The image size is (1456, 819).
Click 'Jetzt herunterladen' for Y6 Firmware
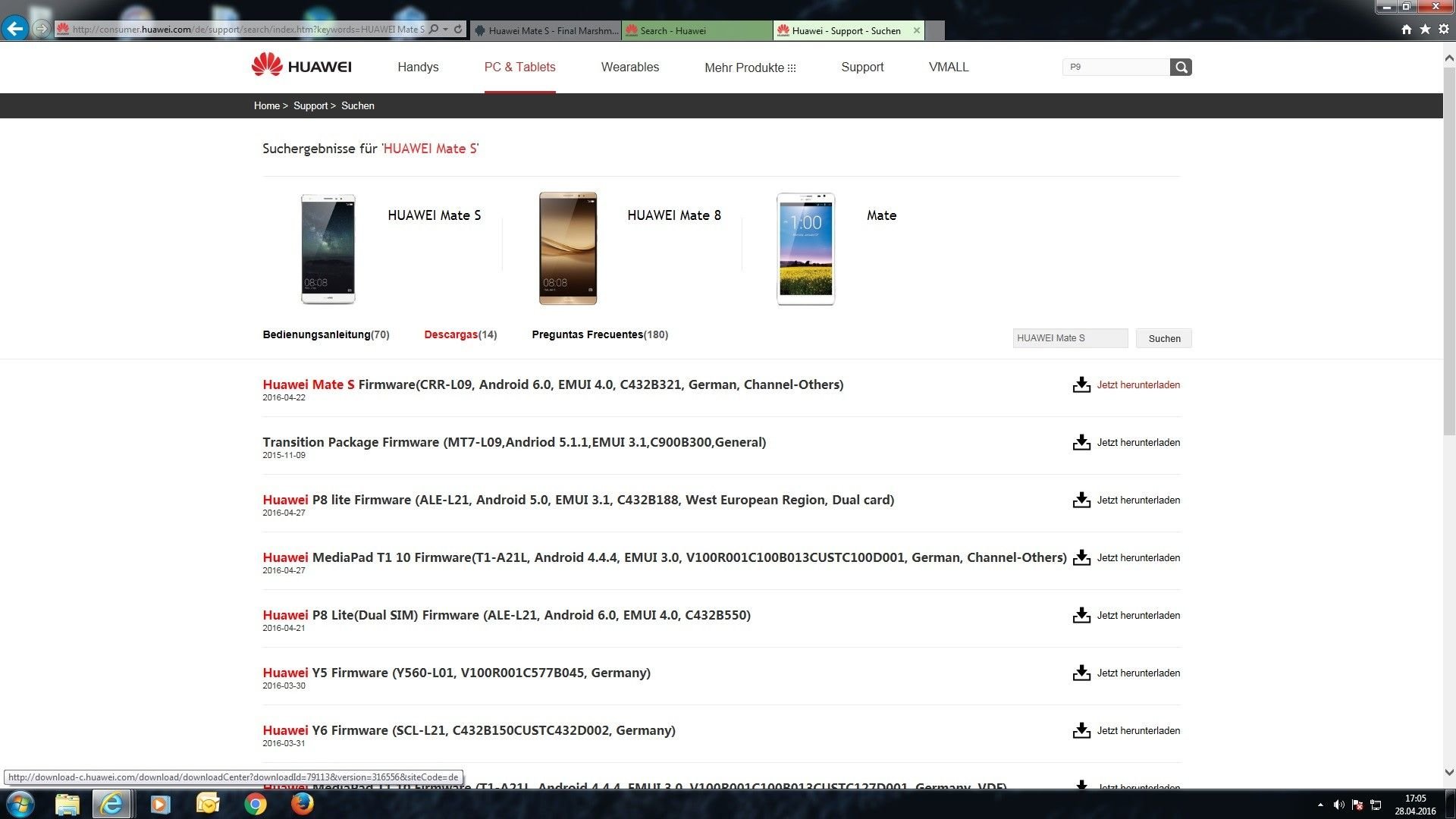click(1138, 731)
